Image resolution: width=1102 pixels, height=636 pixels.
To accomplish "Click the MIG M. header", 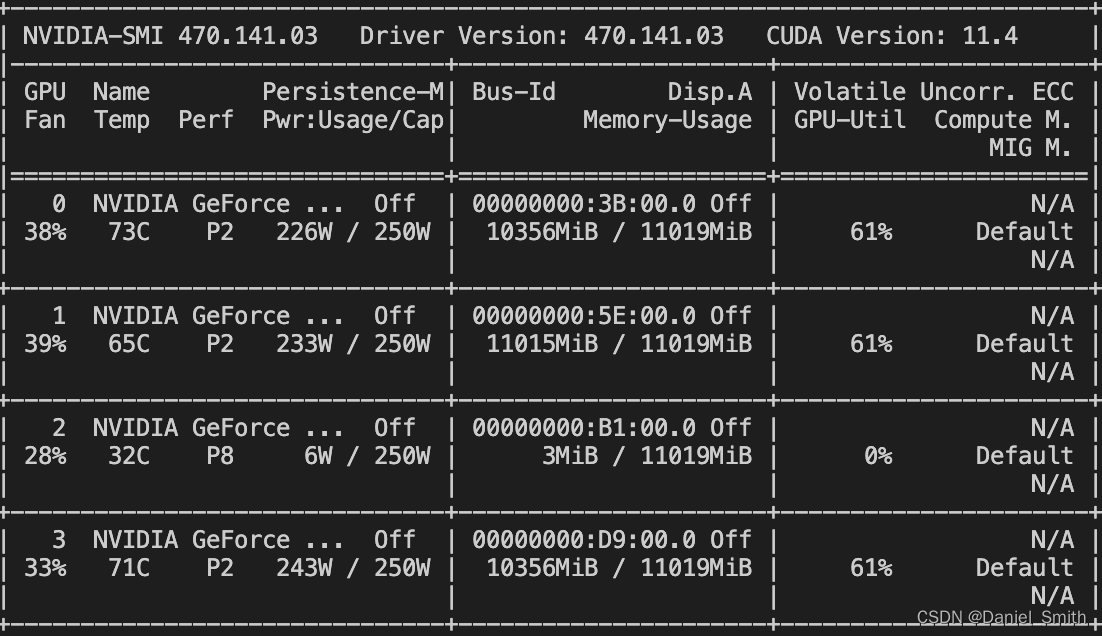I will pyautogui.click(x=1030, y=148).
